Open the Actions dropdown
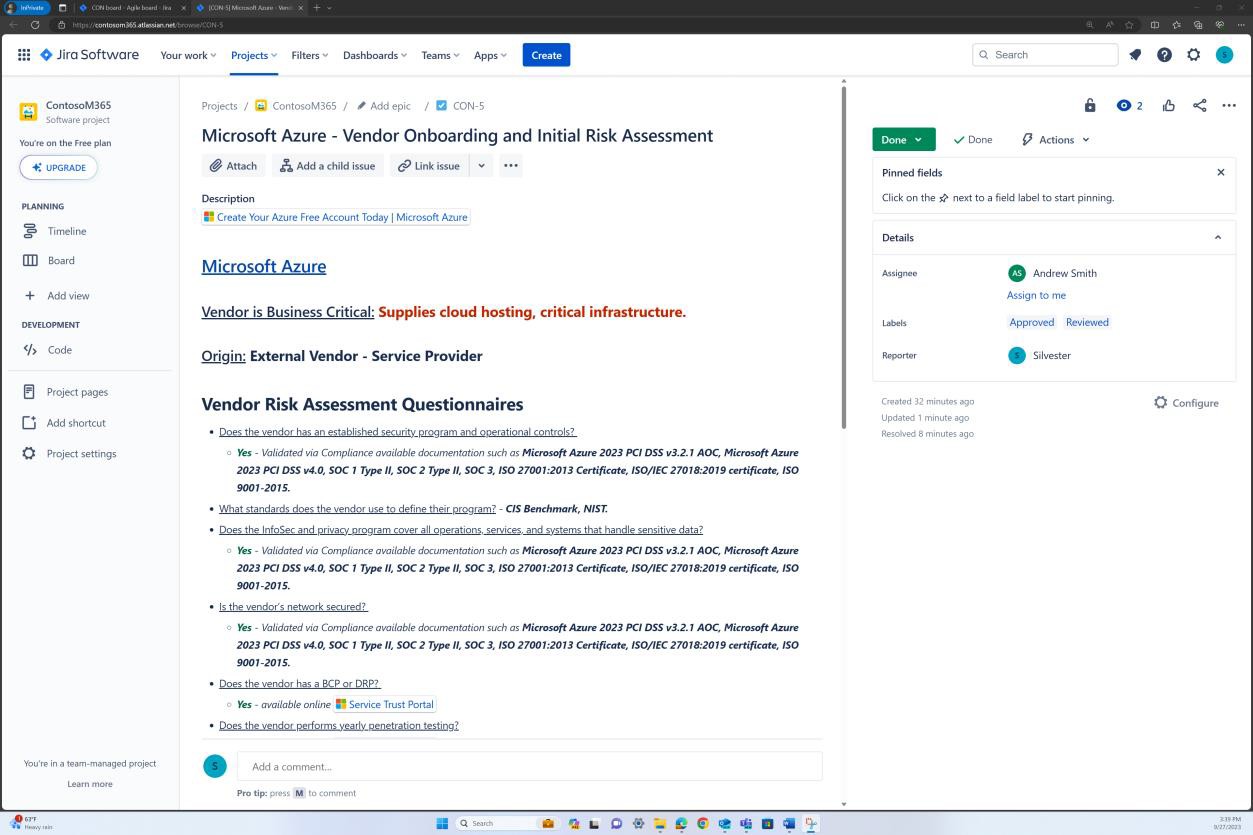1253x835 pixels. 1054,139
